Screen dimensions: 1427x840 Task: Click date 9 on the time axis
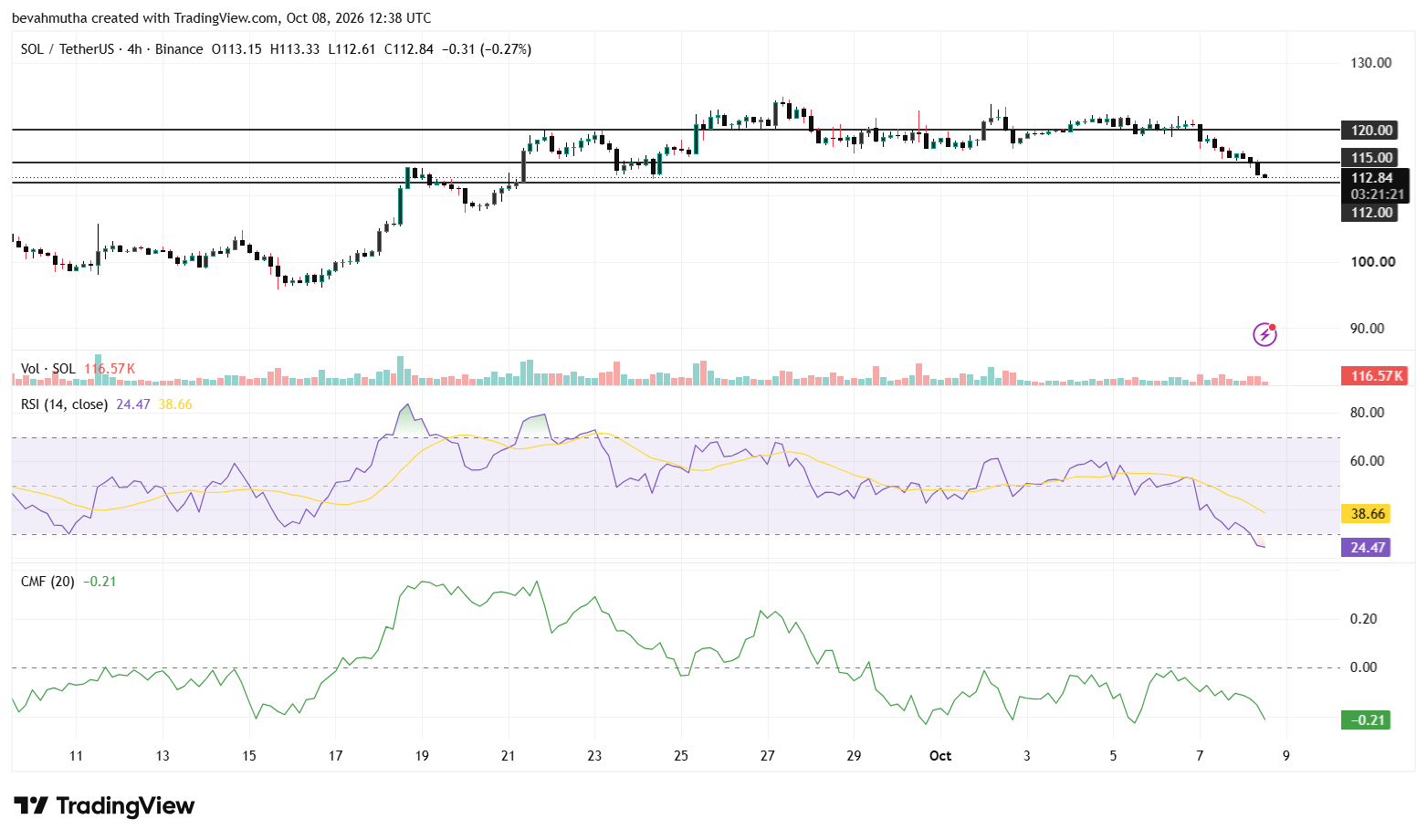(1285, 755)
